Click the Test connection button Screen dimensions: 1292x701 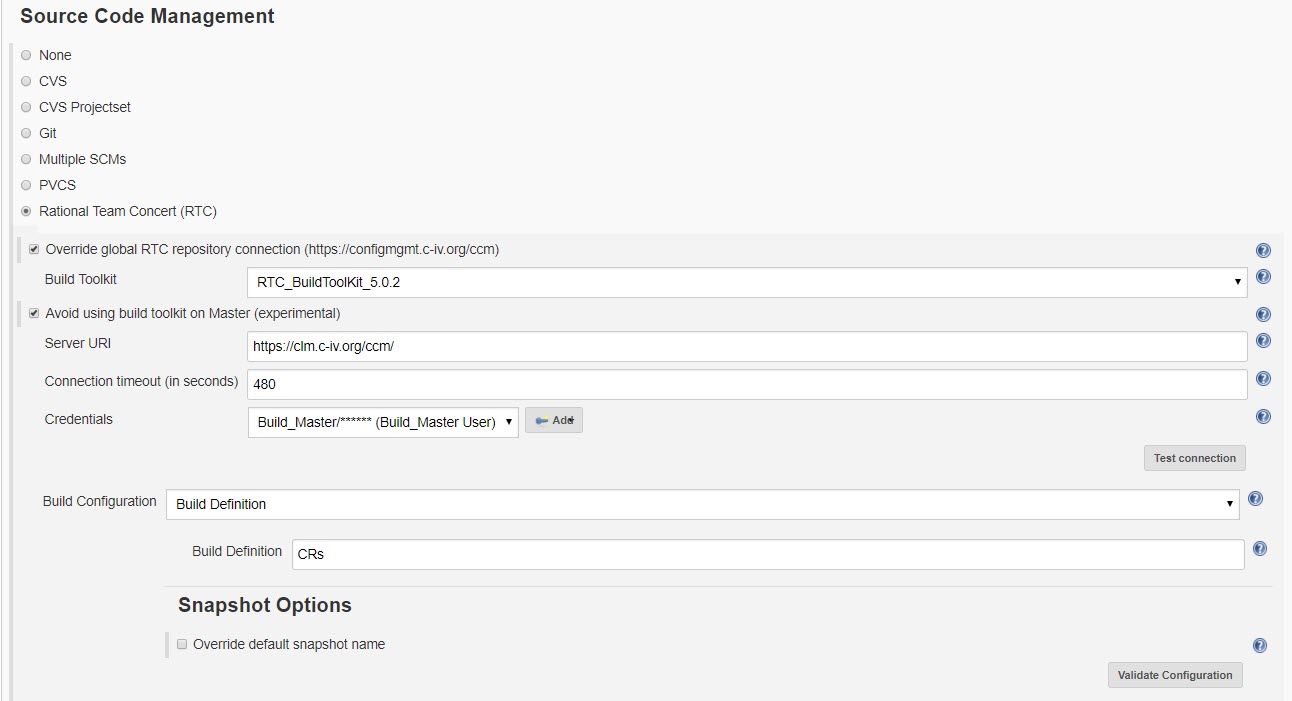tap(1195, 458)
